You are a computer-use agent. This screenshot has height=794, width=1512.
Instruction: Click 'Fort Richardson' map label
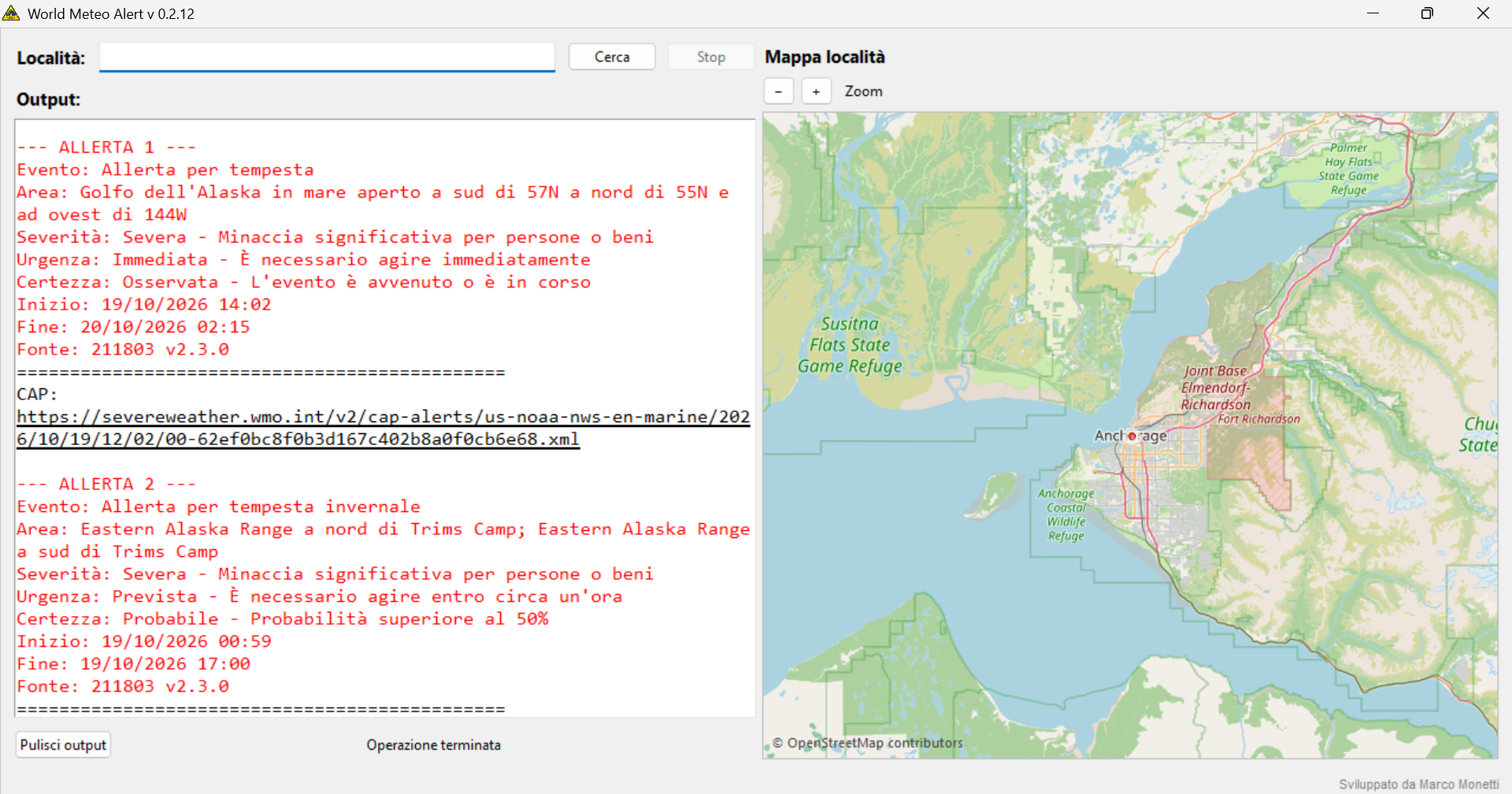[x=1258, y=419]
